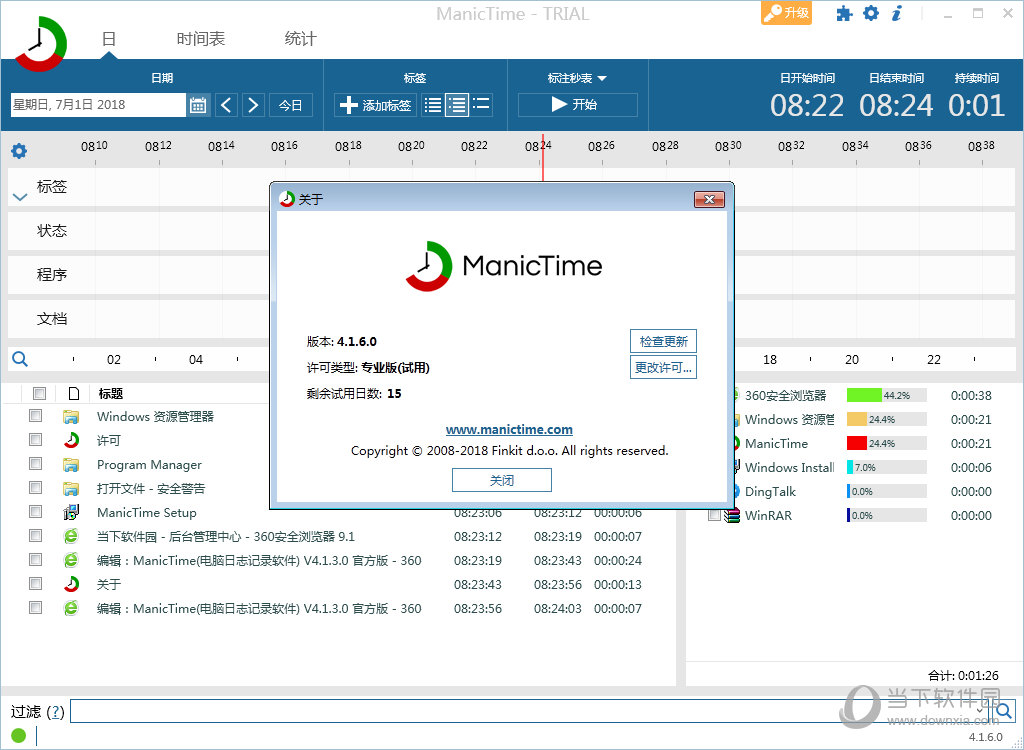This screenshot has width=1024, height=750.
Task: Click the browser icon beside 当下软件园 row
Action: [71, 536]
